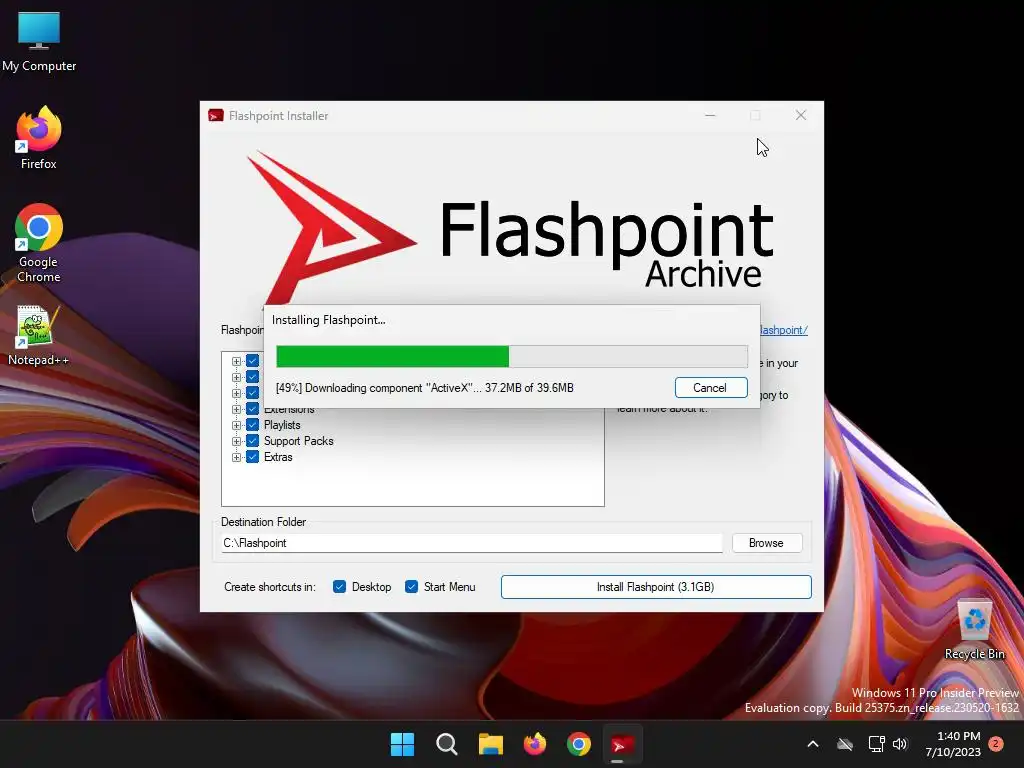
Task: Expand the Playlists tree node
Action: (236, 425)
